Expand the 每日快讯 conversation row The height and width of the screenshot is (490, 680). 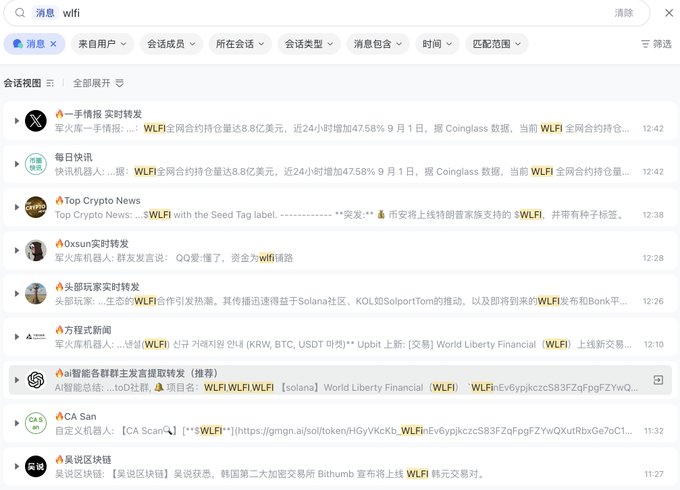[16, 164]
